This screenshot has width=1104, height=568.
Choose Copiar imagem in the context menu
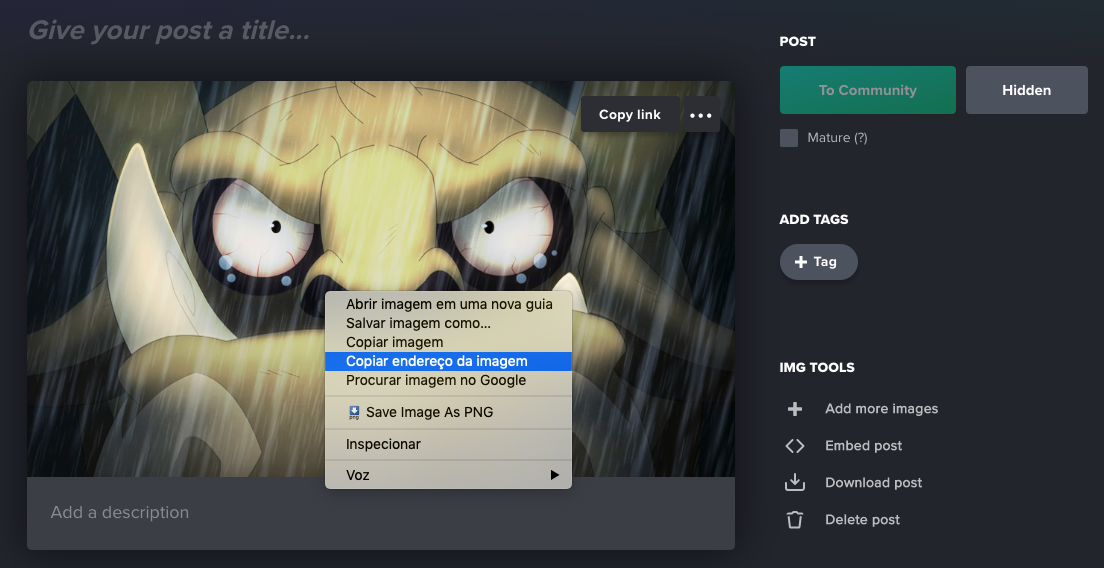[x=448, y=342]
